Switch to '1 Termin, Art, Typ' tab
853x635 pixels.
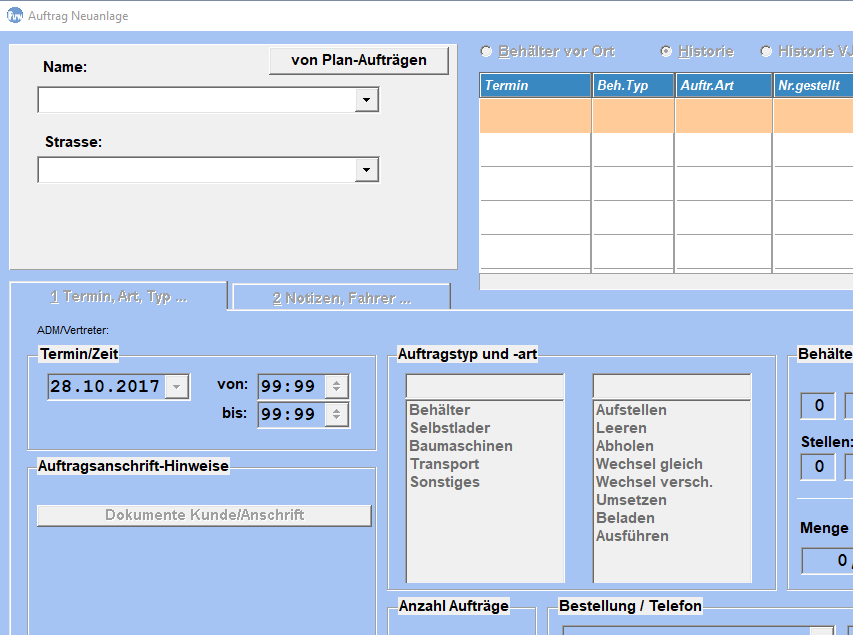point(119,297)
